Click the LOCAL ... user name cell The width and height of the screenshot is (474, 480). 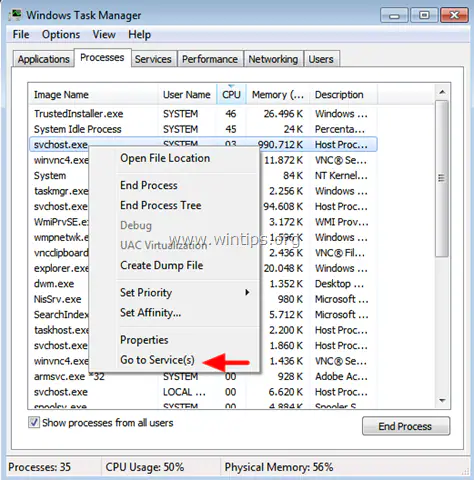click(x=184, y=392)
